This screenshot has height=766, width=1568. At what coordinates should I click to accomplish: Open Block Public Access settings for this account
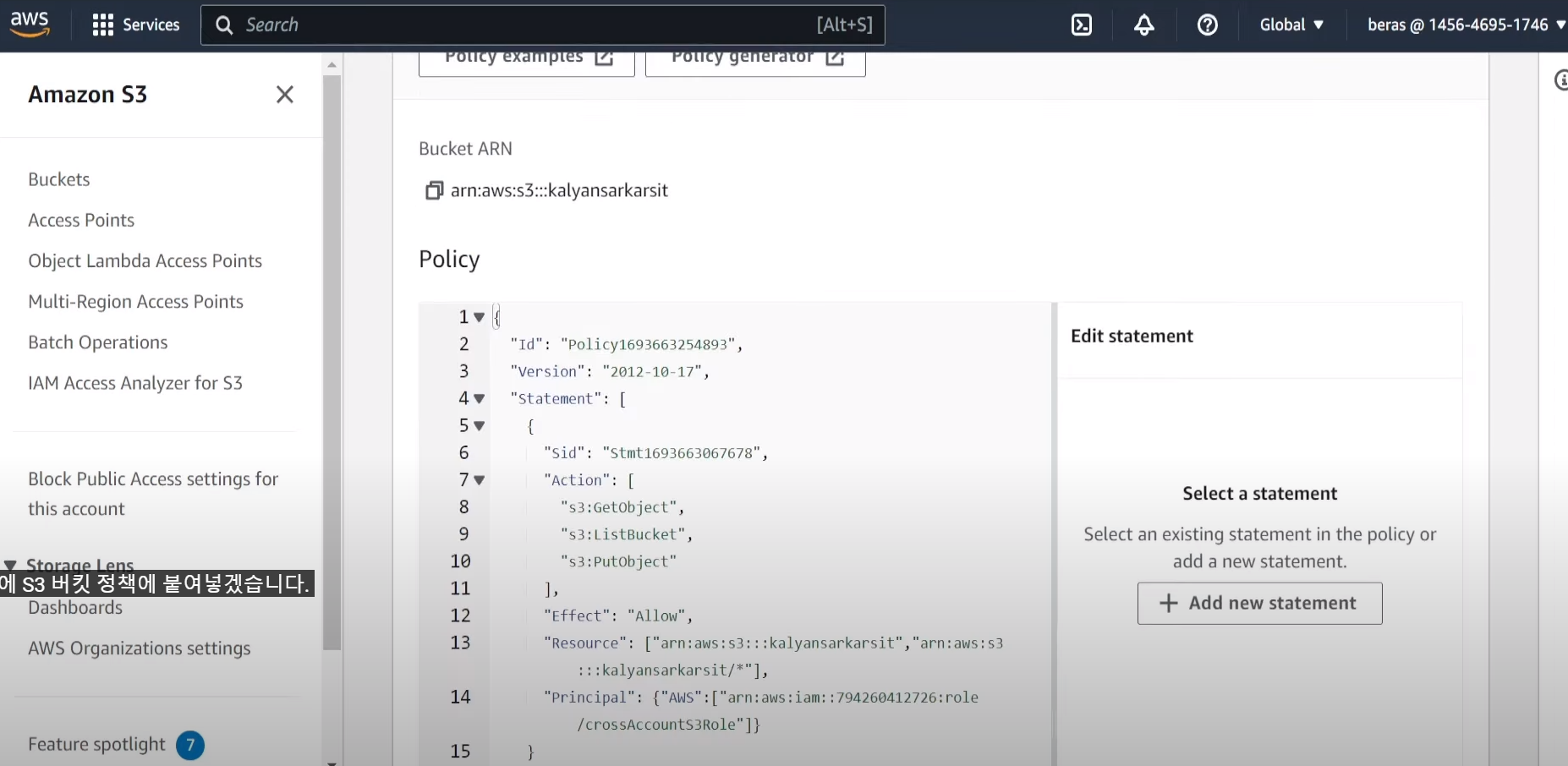click(153, 494)
